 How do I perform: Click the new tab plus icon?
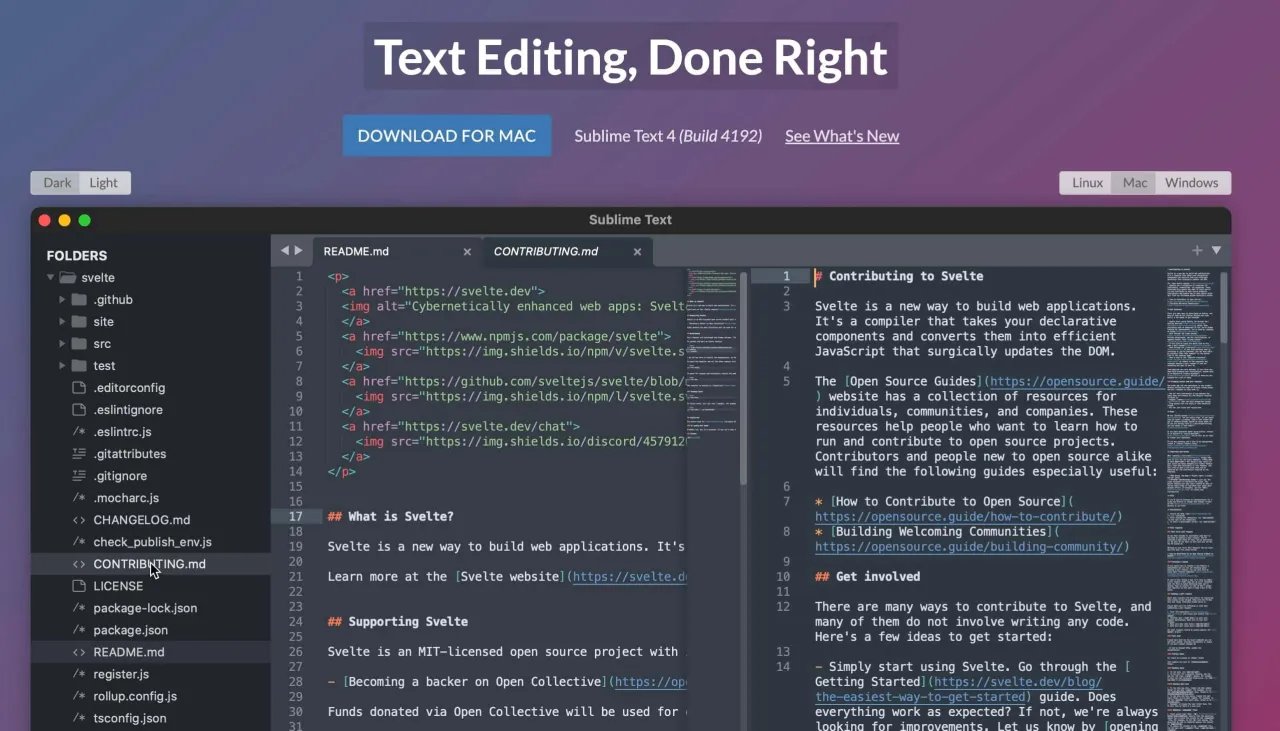pos(1197,251)
